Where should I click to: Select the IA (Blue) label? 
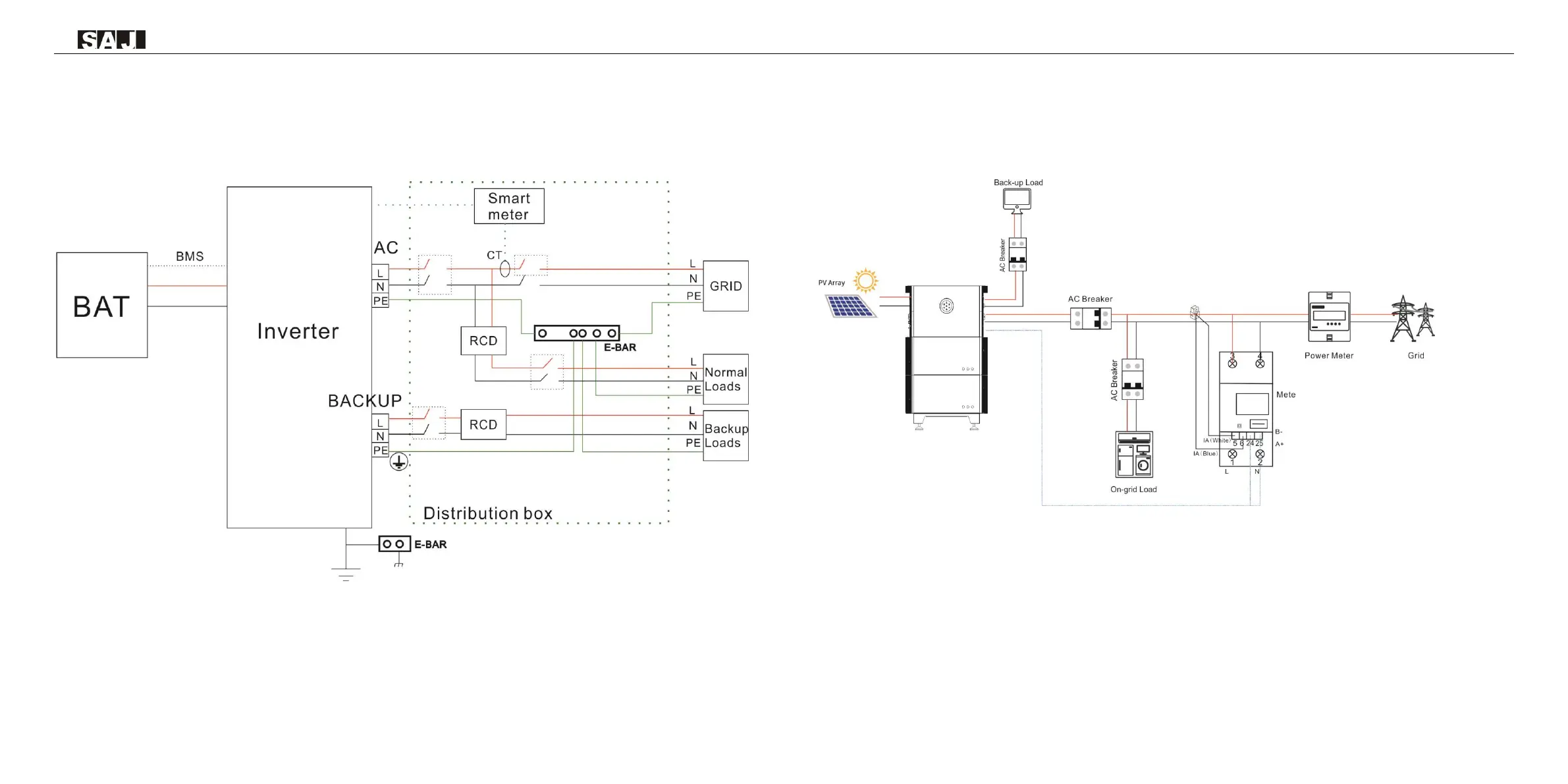click(1206, 453)
